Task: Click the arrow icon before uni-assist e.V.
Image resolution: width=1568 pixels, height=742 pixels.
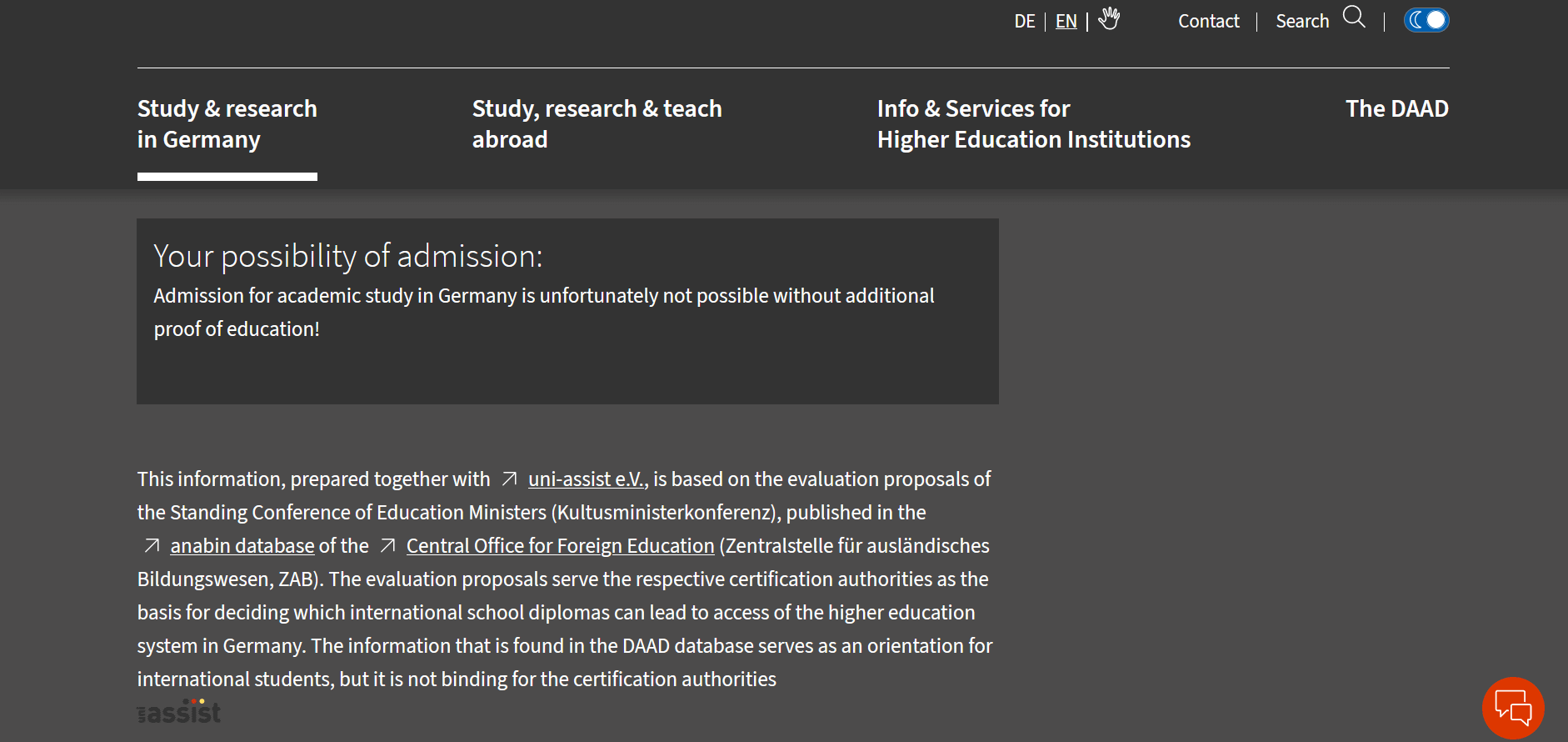Action: 509,479
